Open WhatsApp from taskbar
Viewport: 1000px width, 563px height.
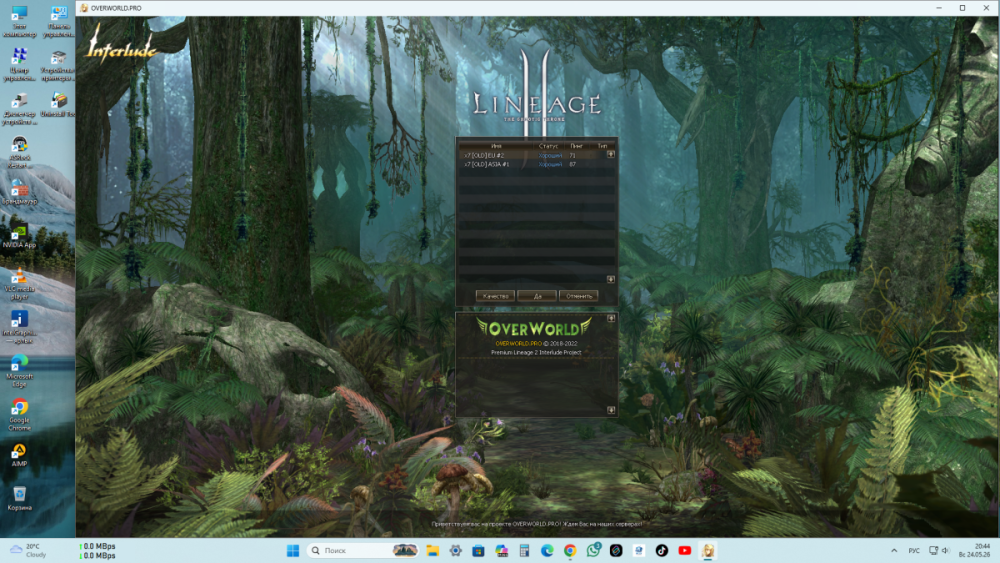coord(593,550)
